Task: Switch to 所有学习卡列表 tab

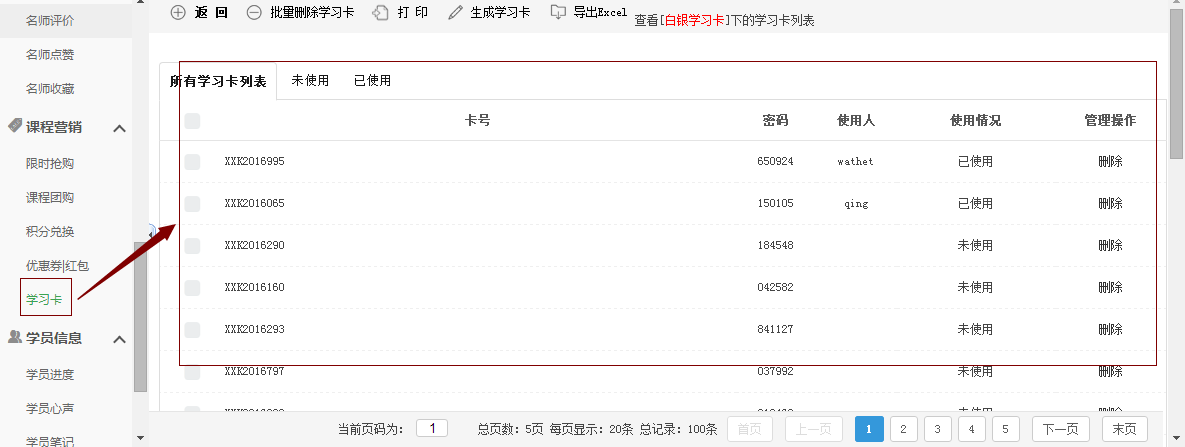Action: pyautogui.click(x=218, y=82)
